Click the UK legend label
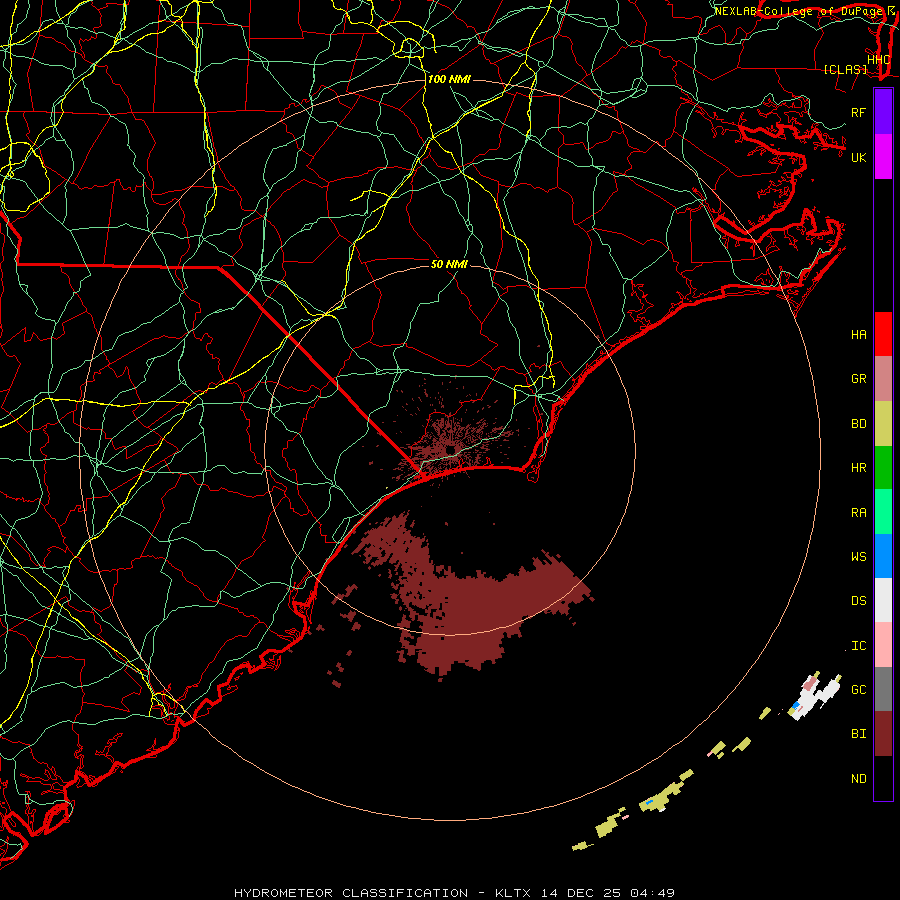The image size is (900, 900). click(x=859, y=157)
